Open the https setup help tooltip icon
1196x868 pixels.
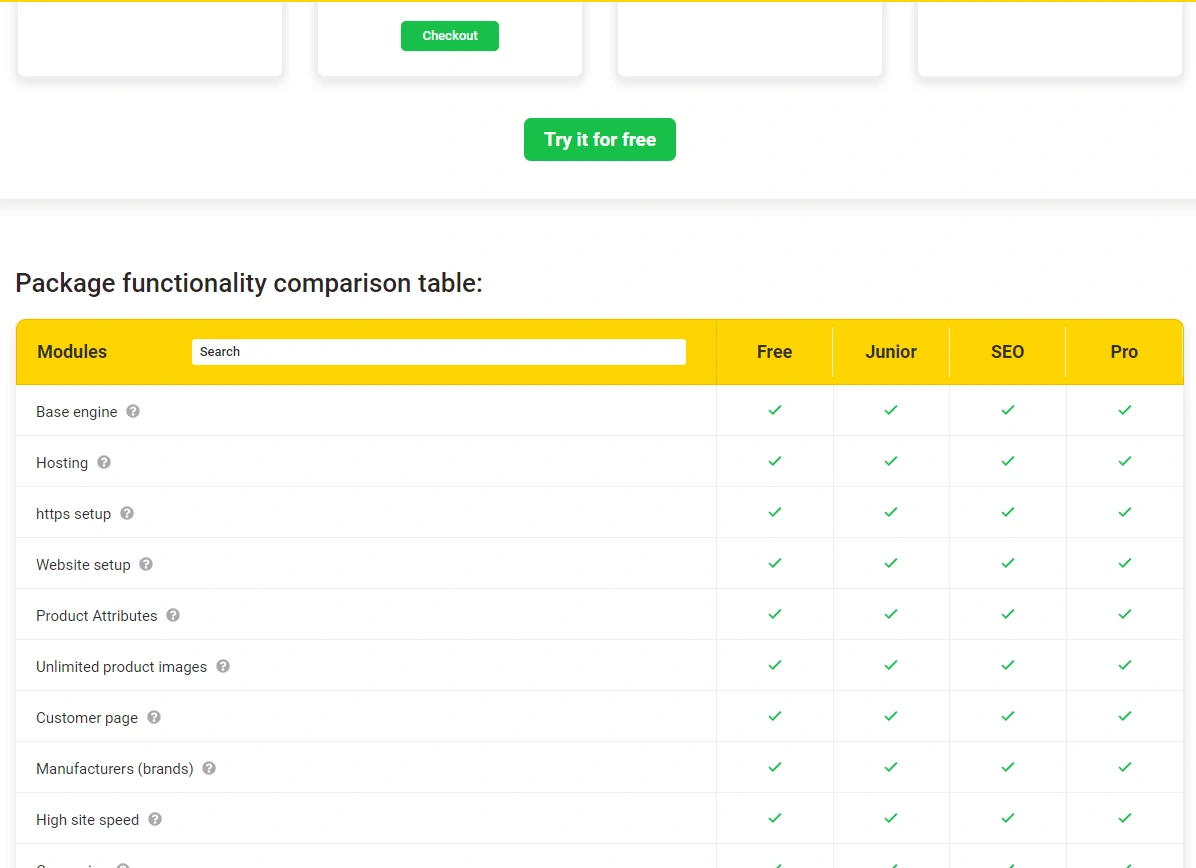coord(127,513)
